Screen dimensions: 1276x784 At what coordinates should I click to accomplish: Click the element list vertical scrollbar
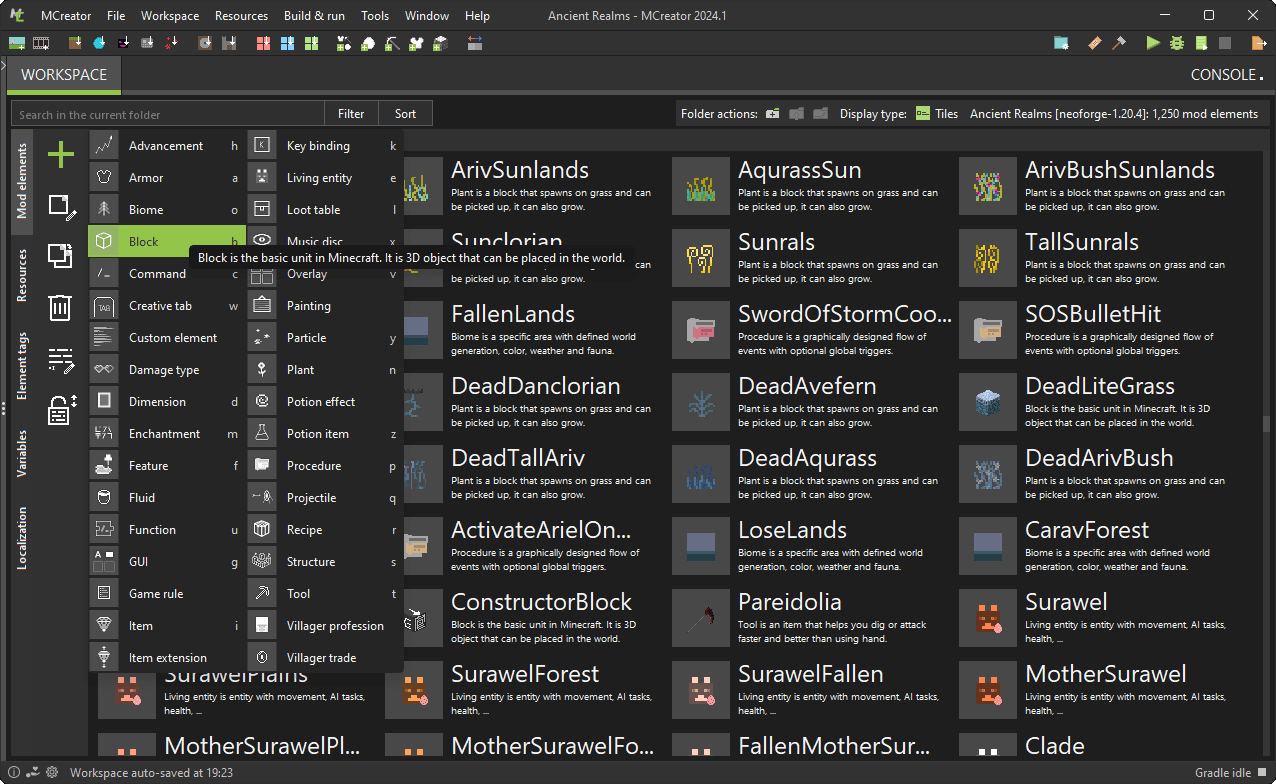click(x=1267, y=424)
